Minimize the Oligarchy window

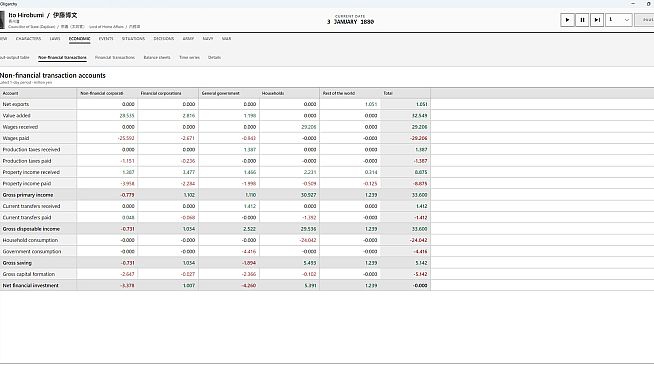pyautogui.click(x=633, y=4)
